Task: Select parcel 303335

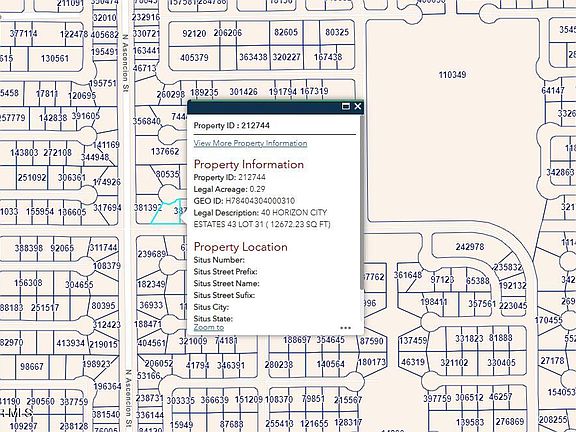Action: (x=181, y=400)
